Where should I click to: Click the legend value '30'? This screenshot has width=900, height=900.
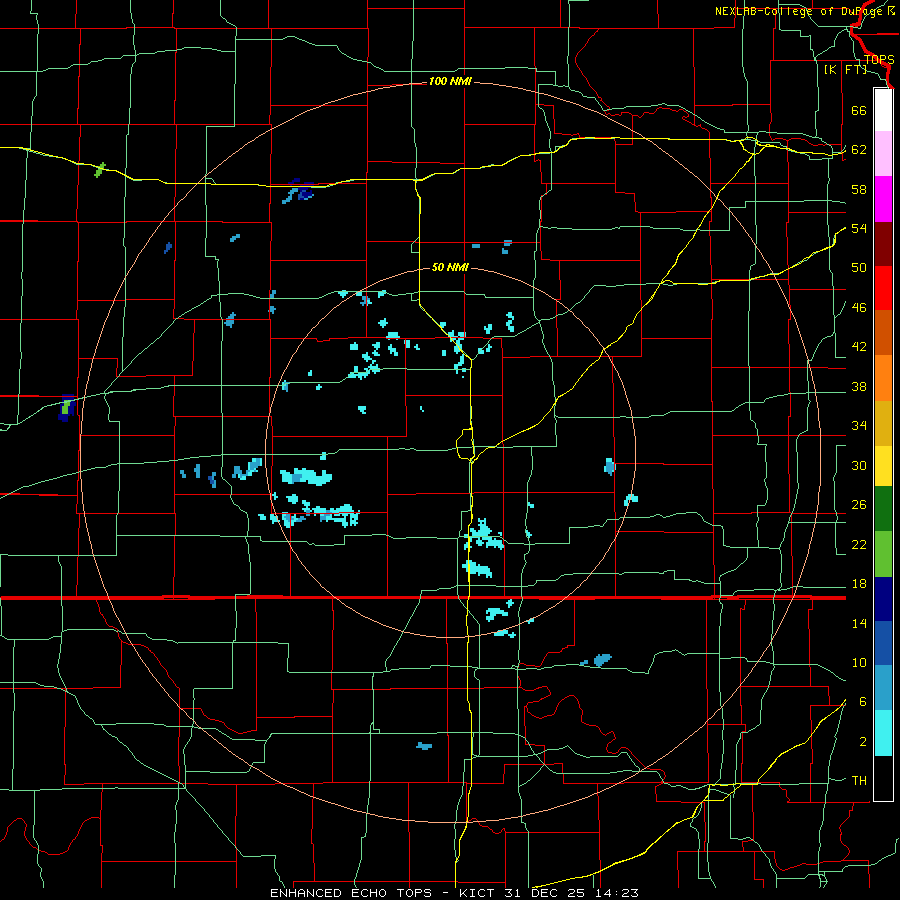(859, 465)
